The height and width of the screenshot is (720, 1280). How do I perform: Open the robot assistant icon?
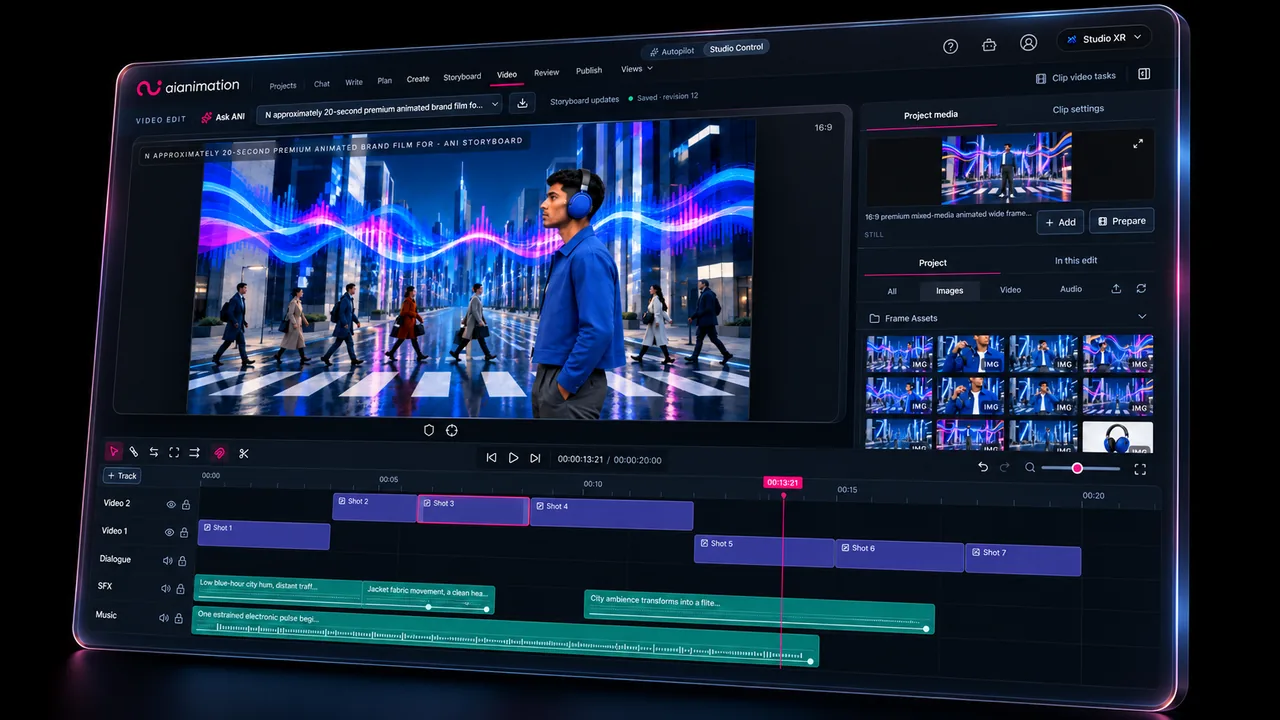tap(989, 45)
